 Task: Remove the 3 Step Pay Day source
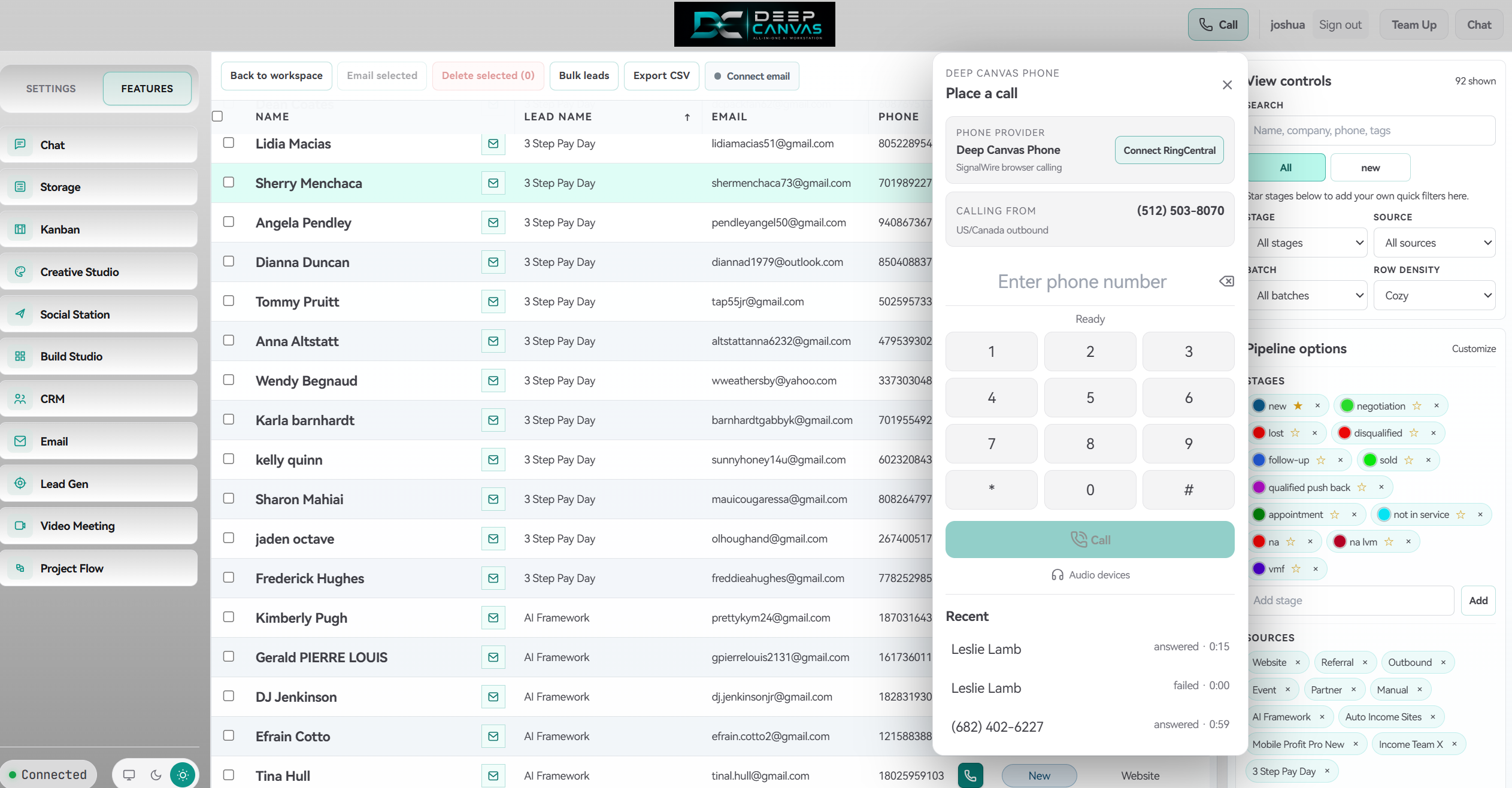1327,771
